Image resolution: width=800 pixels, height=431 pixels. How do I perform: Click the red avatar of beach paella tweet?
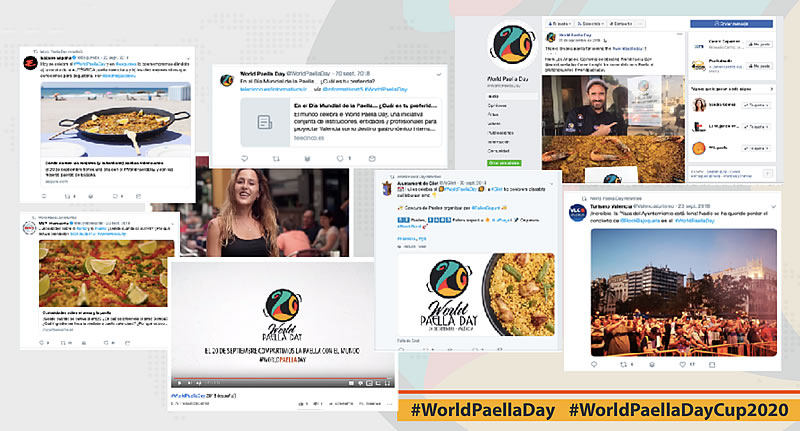(x=31, y=63)
